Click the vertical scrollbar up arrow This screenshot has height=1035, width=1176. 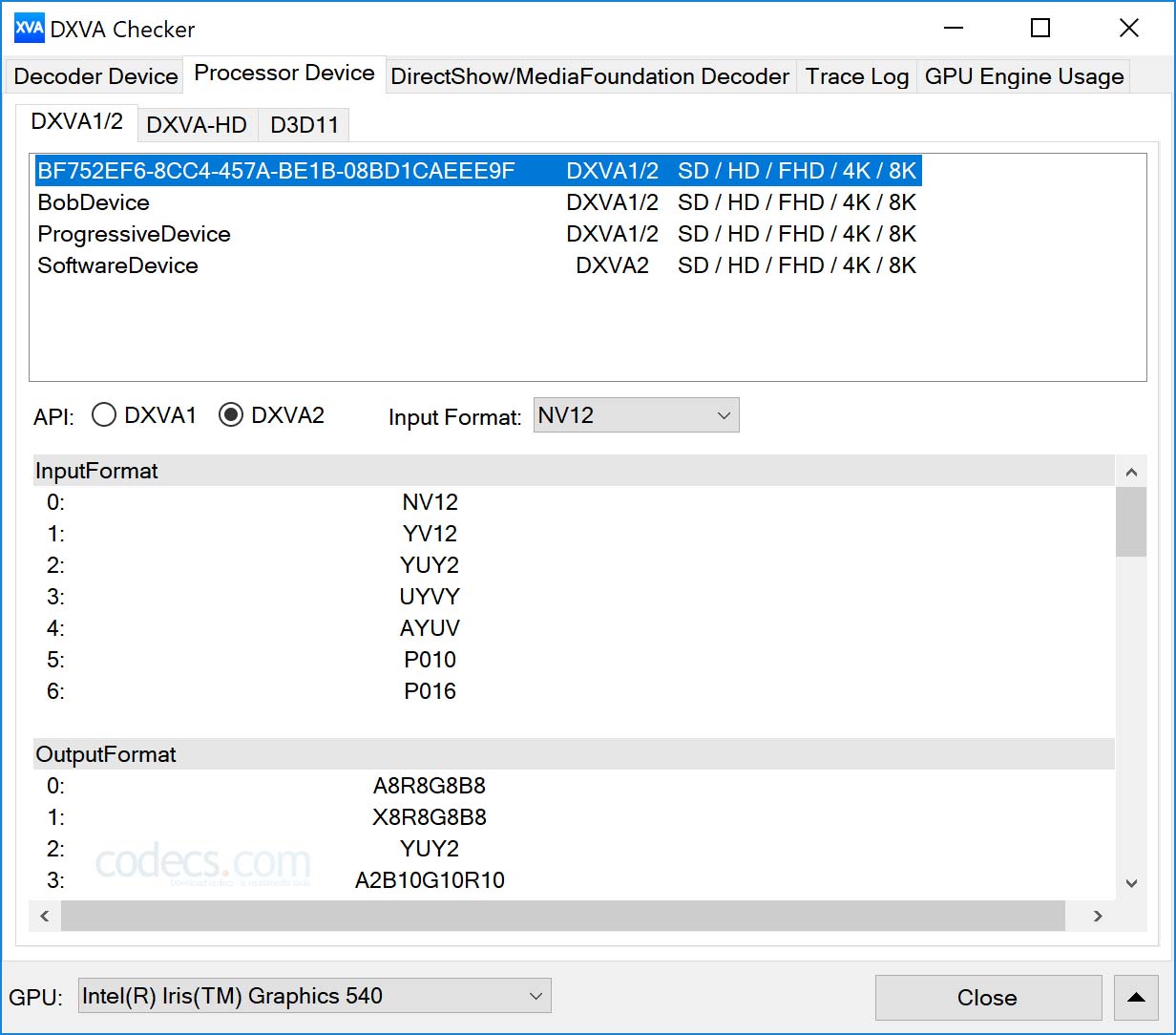click(x=1131, y=472)
